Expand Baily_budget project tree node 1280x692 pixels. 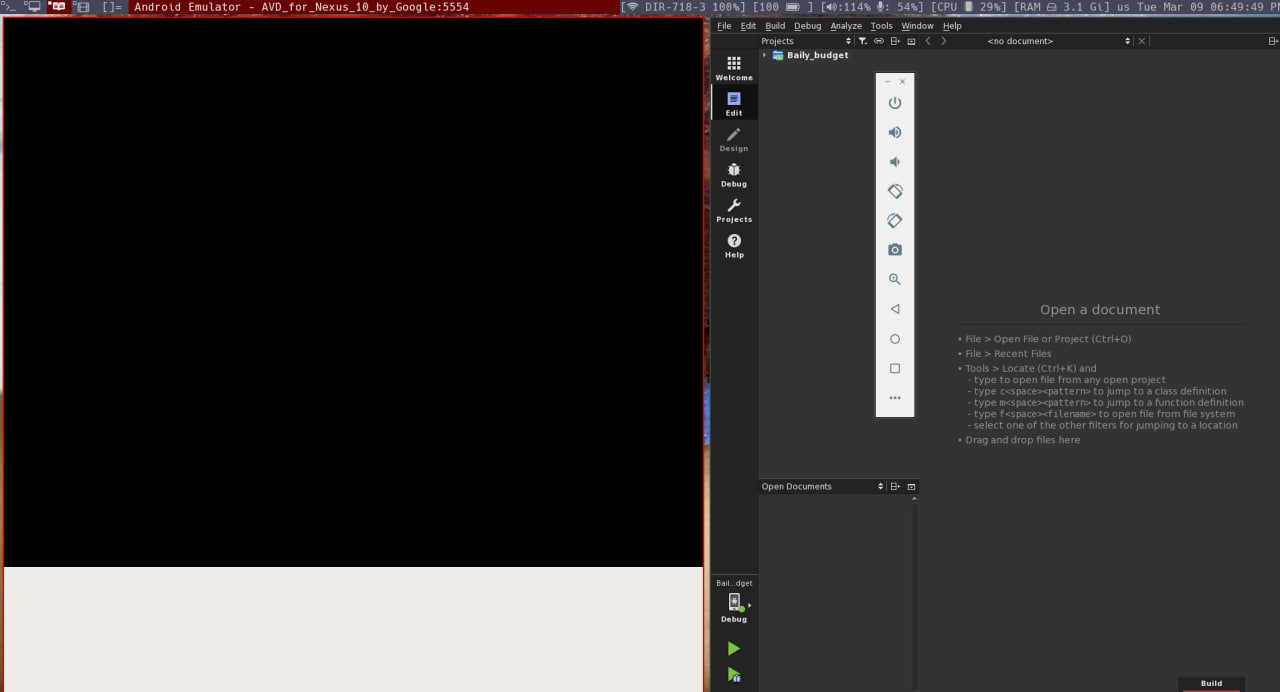[765, 55]
